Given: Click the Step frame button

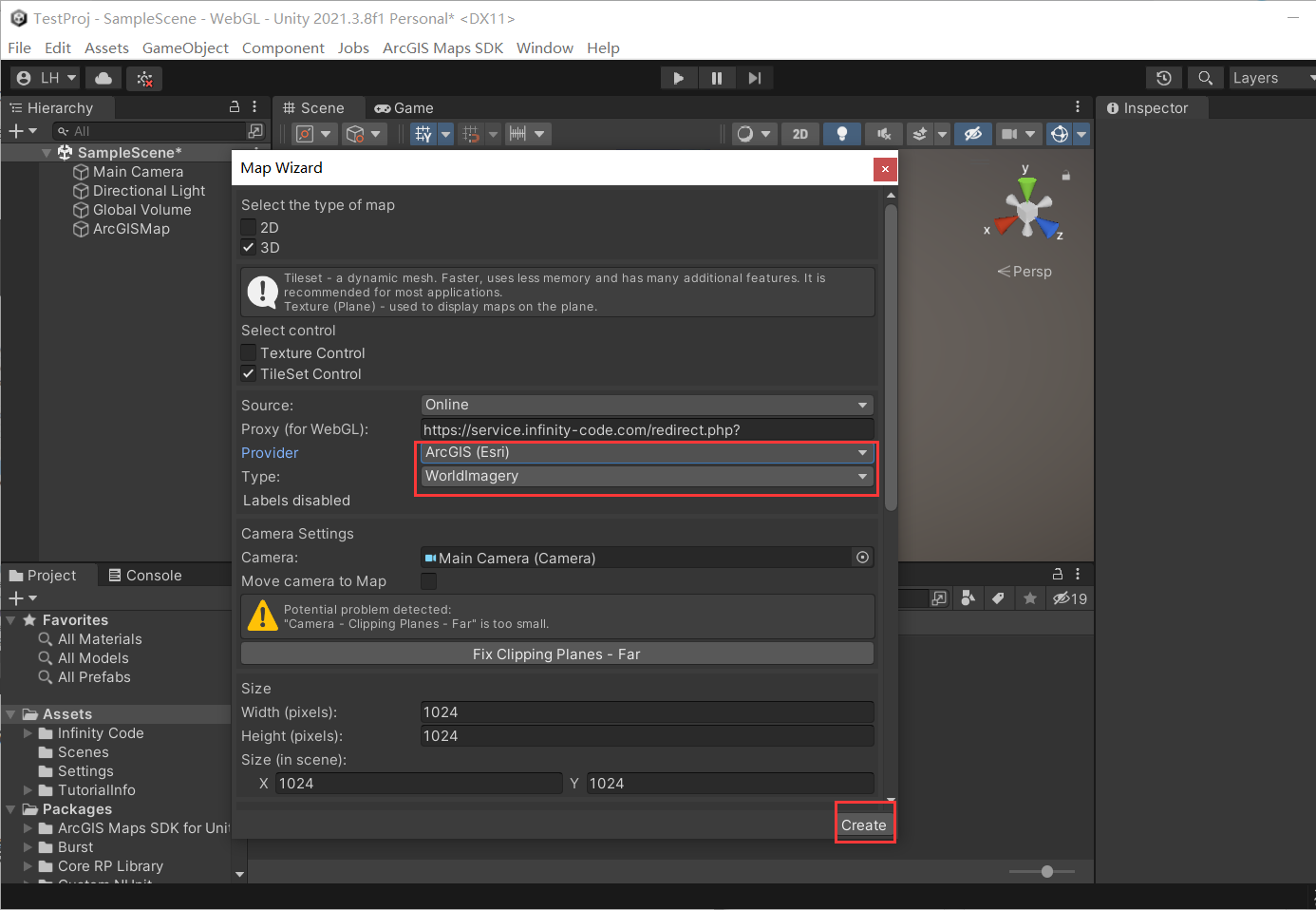Looking at the screenshot, I should [x=755, y=78].
